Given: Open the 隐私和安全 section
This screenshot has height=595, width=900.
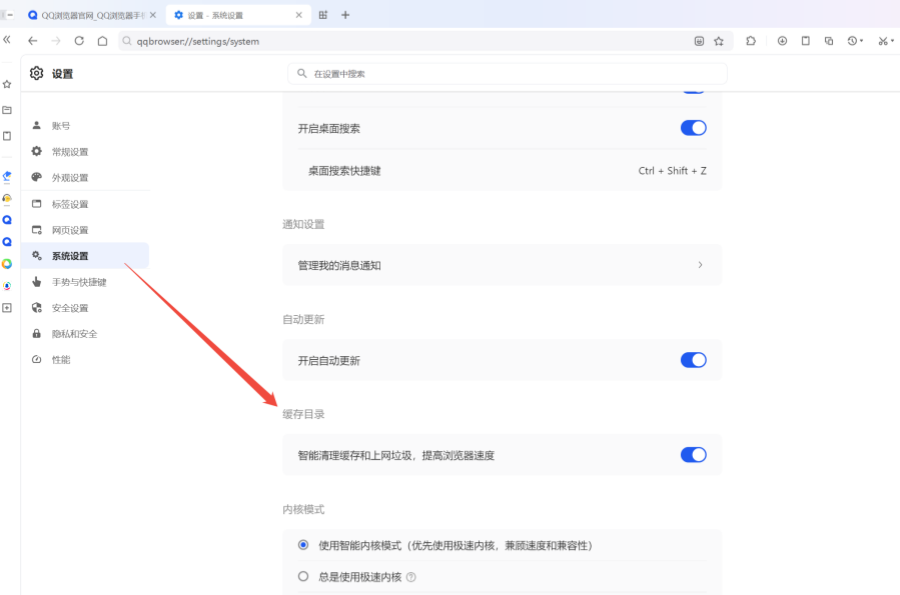Looking at the screenshot, I should (x=85, y=334).
